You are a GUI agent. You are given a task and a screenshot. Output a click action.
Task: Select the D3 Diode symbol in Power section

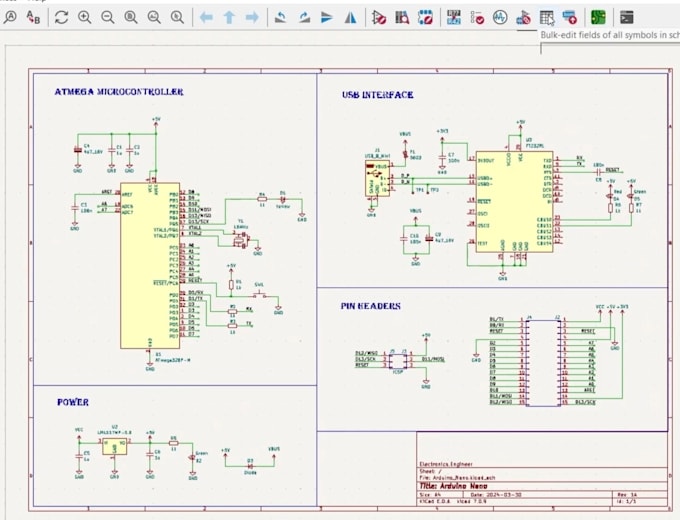coord(250,466)
